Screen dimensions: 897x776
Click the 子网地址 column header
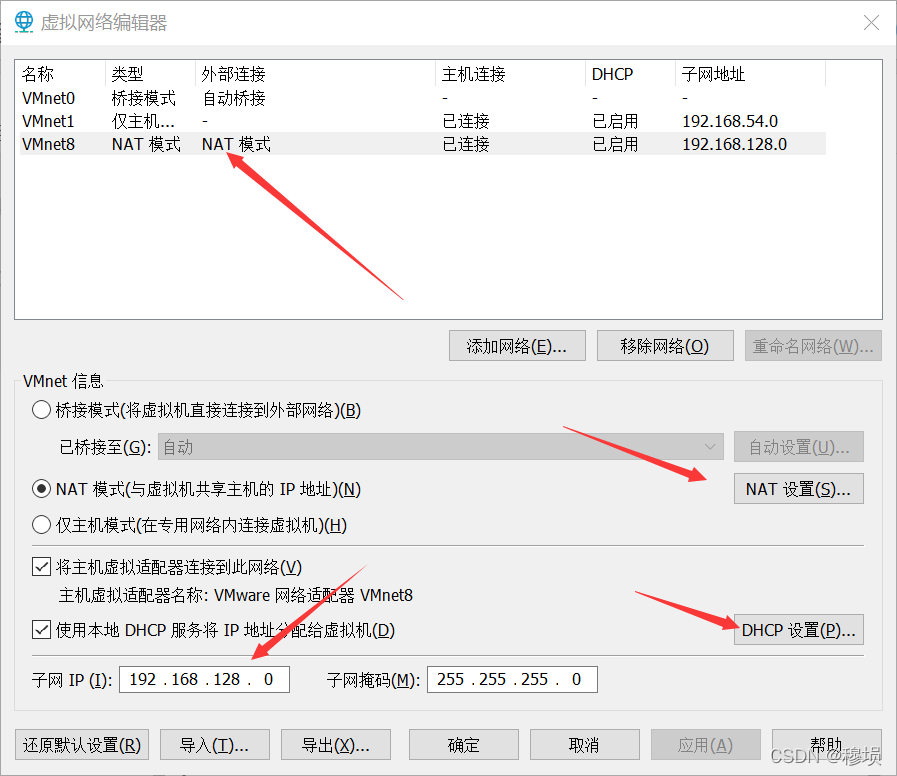(751, 74)
